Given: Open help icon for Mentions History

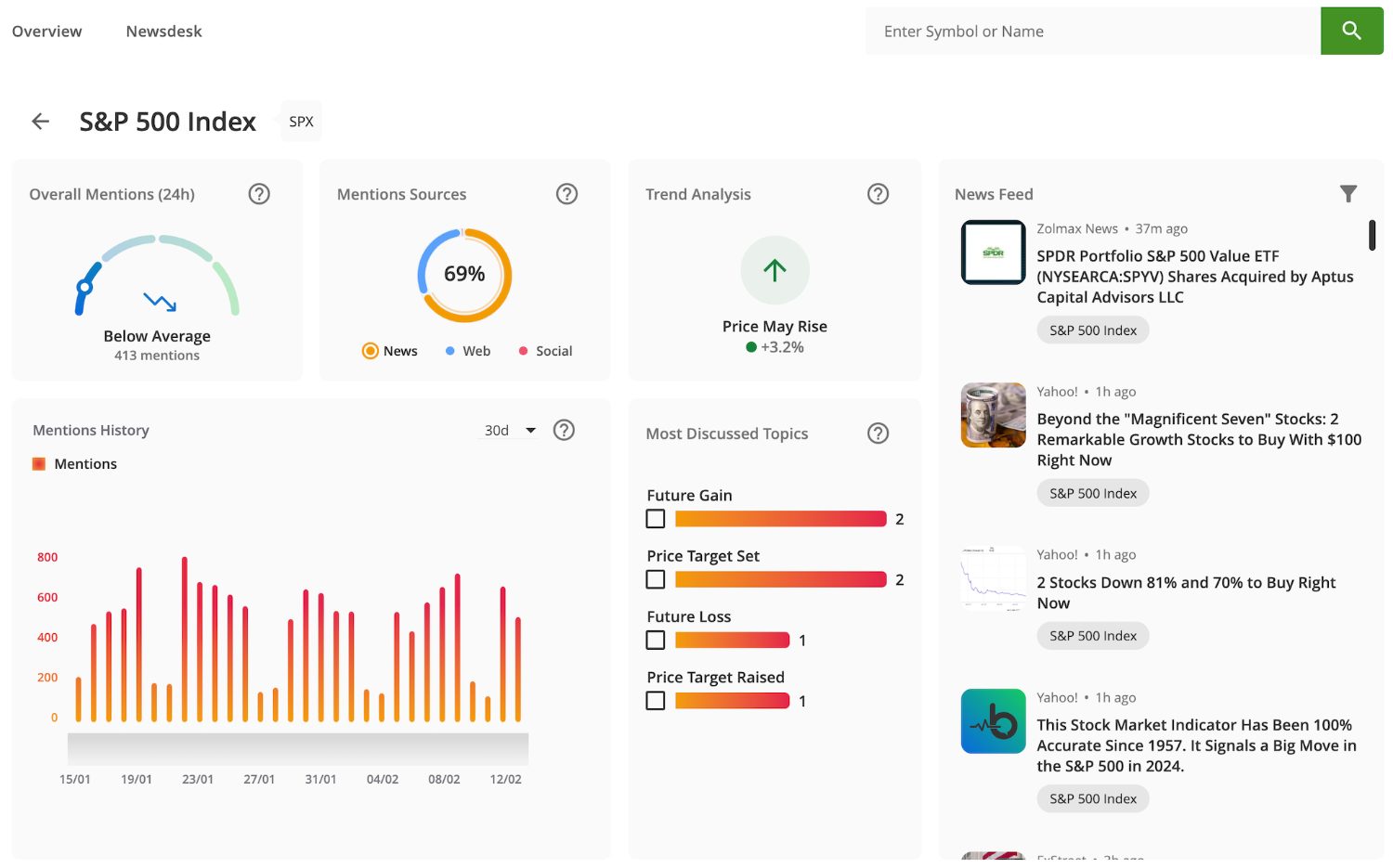Looking at the screenshot, I should [x=564, y=430].
